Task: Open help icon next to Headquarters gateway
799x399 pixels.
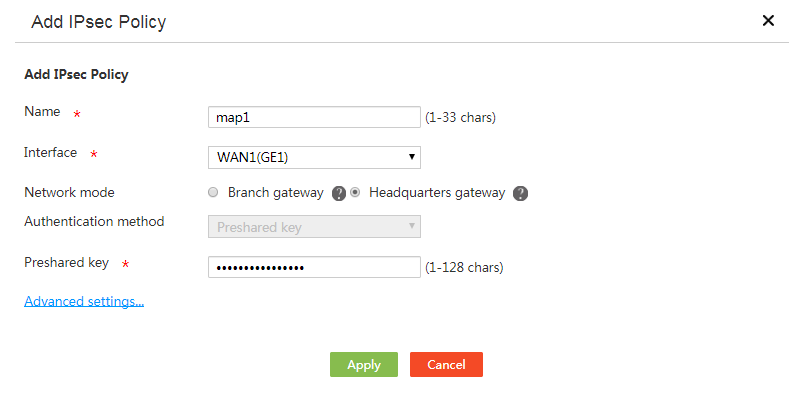Action: pyautogui.click(x=520, y=194)
